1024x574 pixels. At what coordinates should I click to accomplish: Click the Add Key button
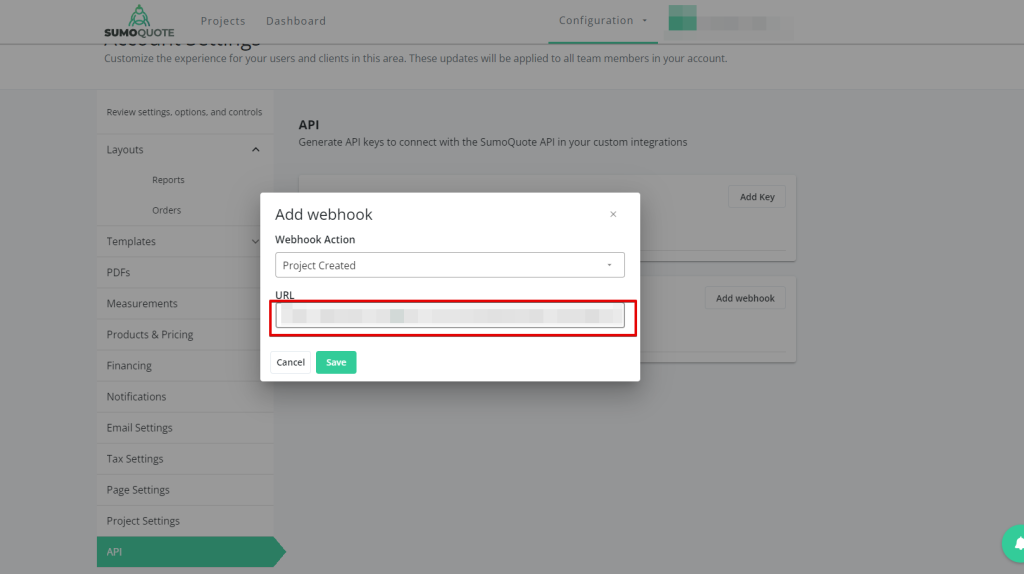757,197
